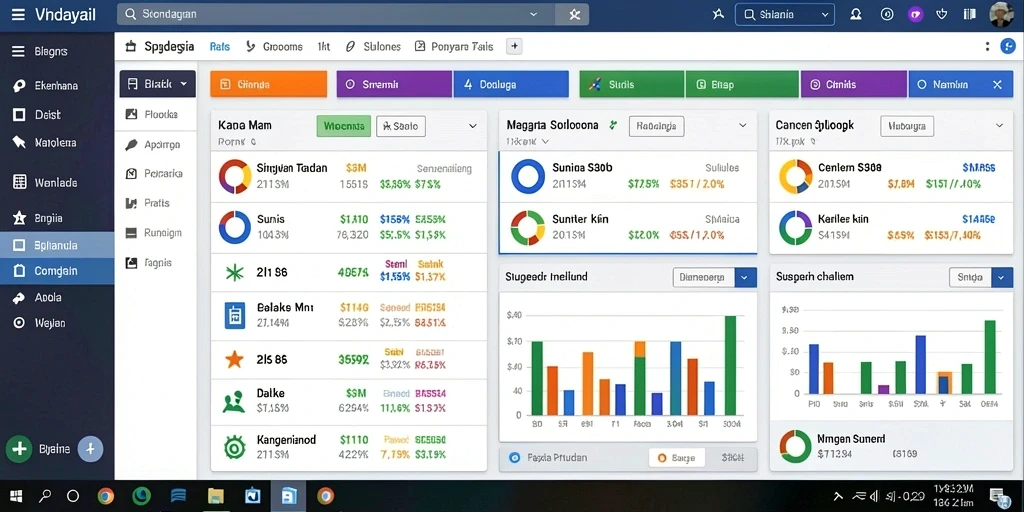Image resolution: width=1024 pixels, height=512 pixels.
Task: Open the Dianeerga dropdown arrow
Action: 745,278
